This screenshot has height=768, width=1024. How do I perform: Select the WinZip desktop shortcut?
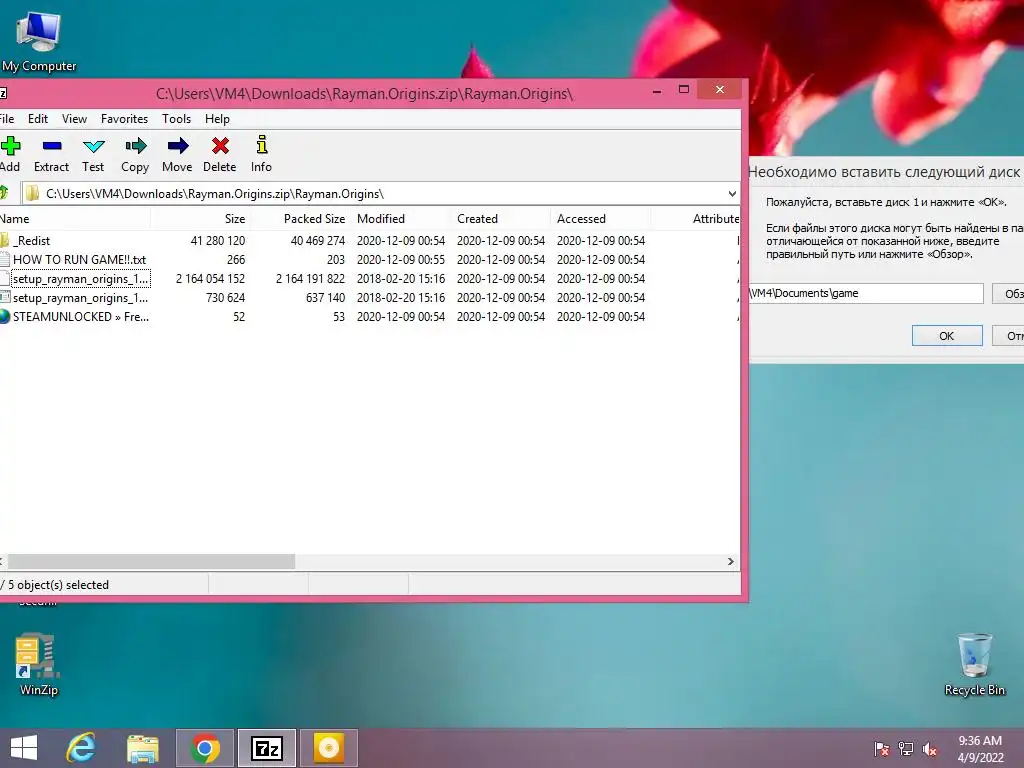click(x=39, y=664)
